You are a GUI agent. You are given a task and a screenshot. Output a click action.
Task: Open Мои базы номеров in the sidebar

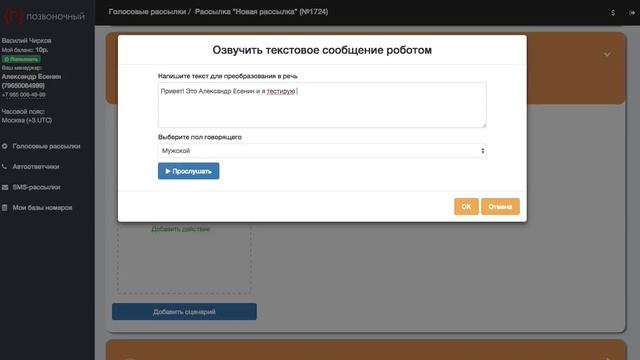42,208
